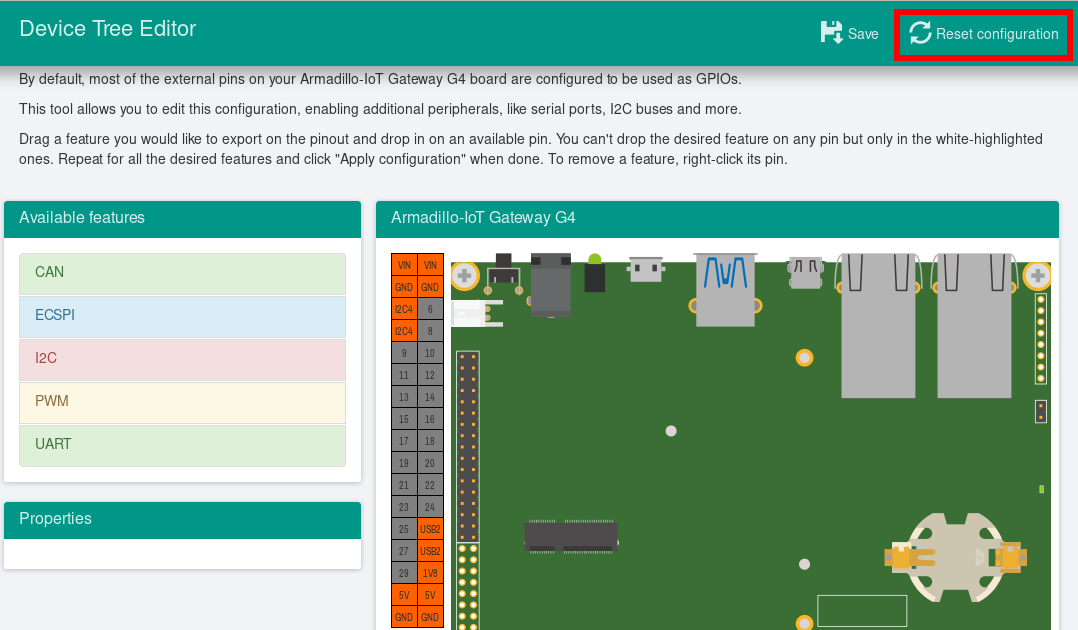Click the blue USB 3.0 port on the board
The width and height of the screenshot is (1078, 630).
pyautogui.click(x=726, y=290)
